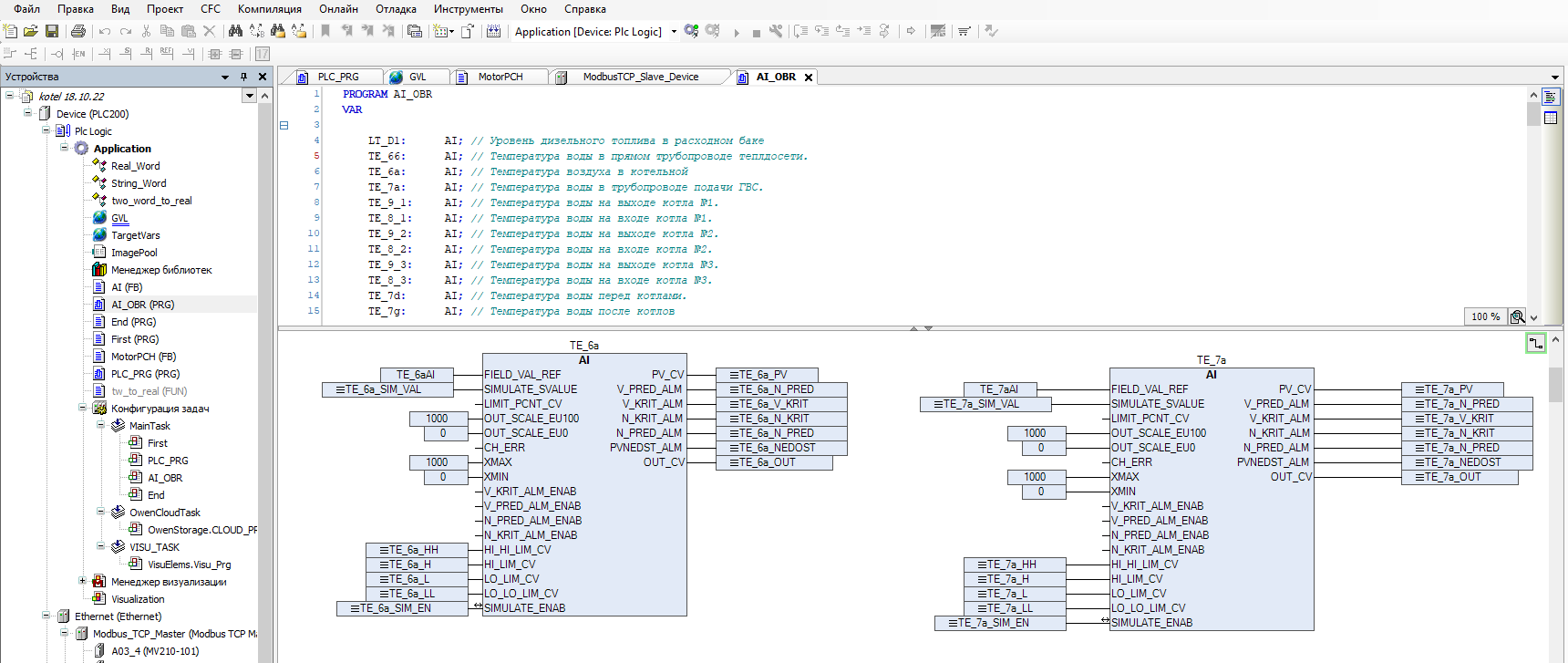Click the Undo arrow icon
The image size is (1568, 663).
point(105,31)
